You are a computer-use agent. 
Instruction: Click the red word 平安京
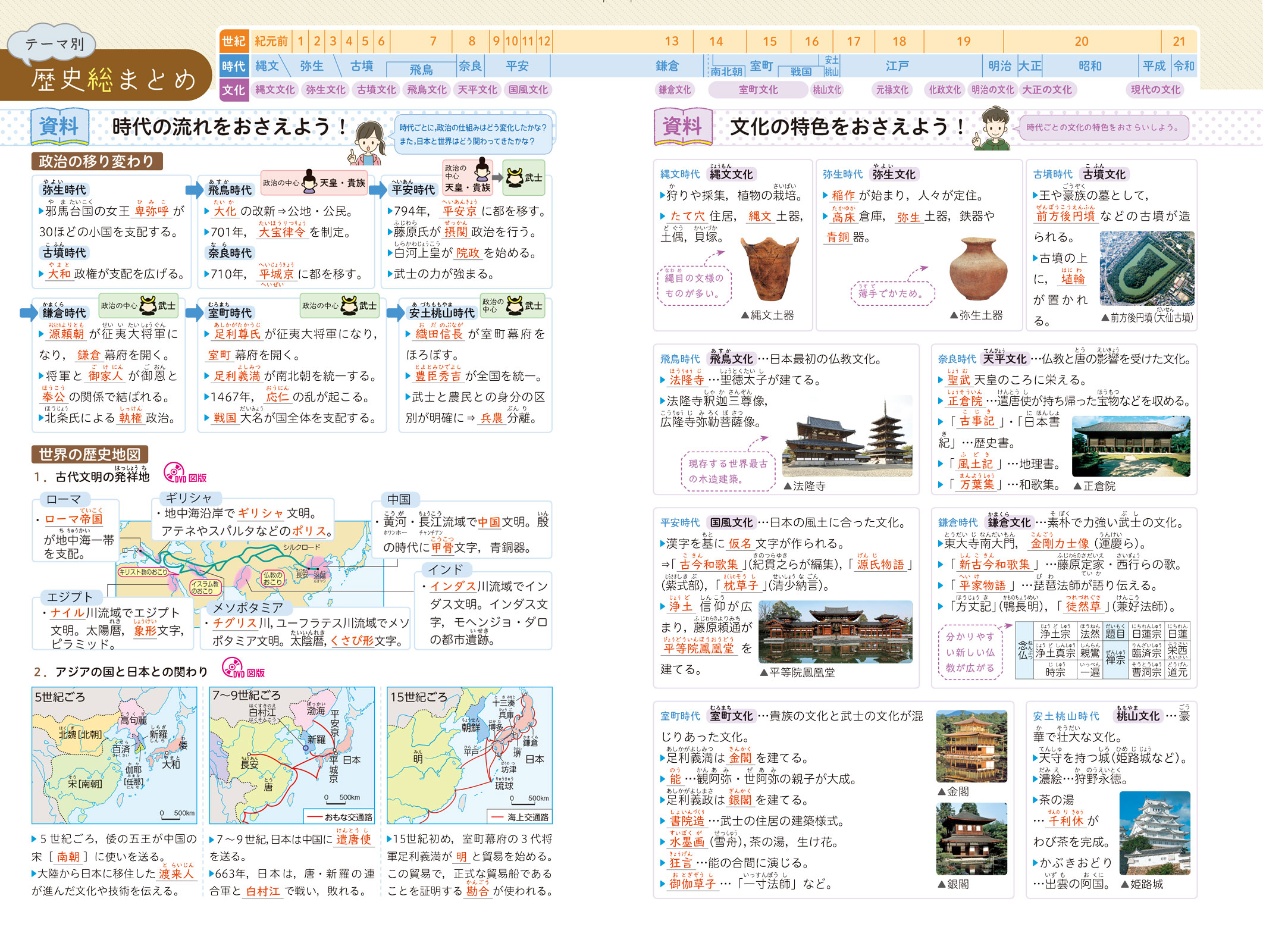[459, 211]
